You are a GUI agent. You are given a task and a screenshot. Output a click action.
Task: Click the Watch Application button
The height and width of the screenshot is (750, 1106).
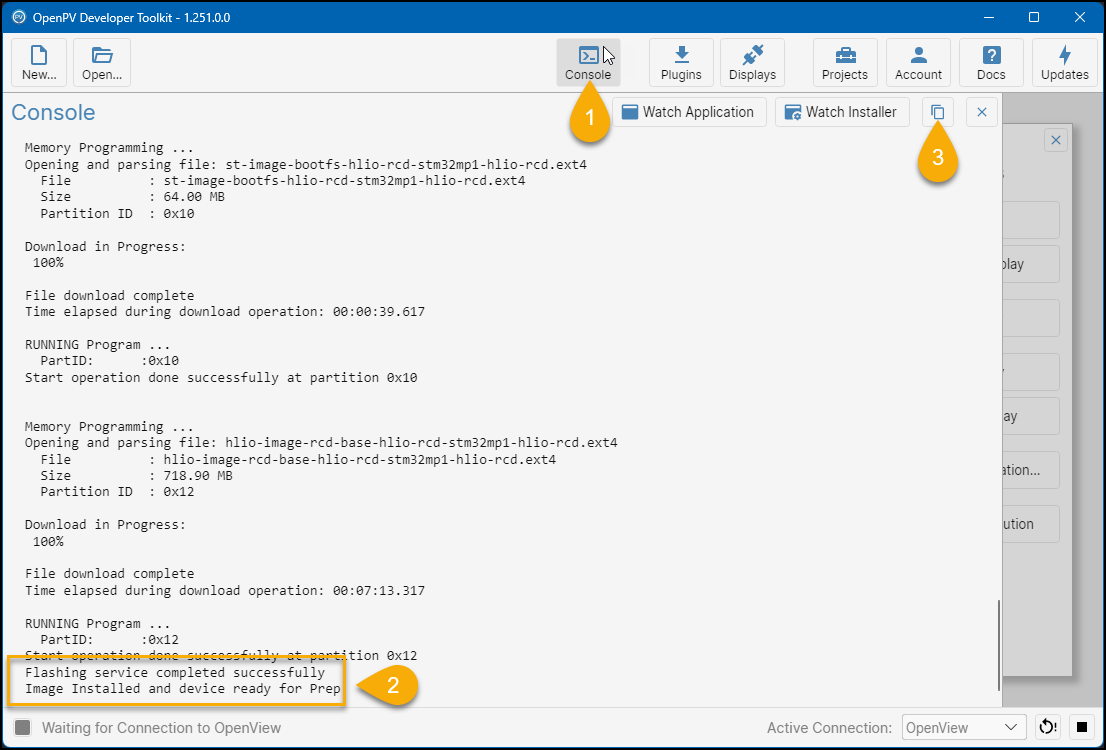(688, 112)
